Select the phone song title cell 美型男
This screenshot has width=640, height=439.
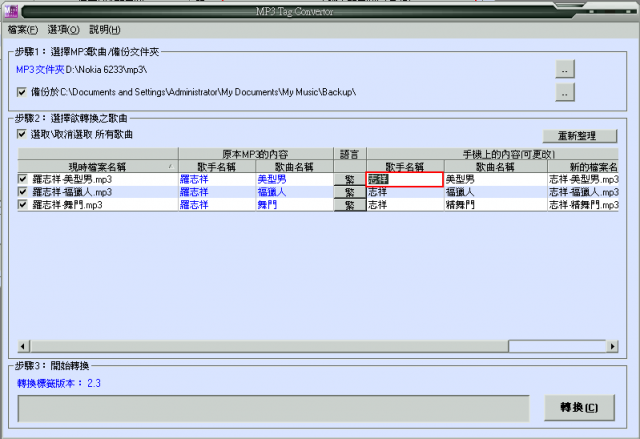pos(496,179)
